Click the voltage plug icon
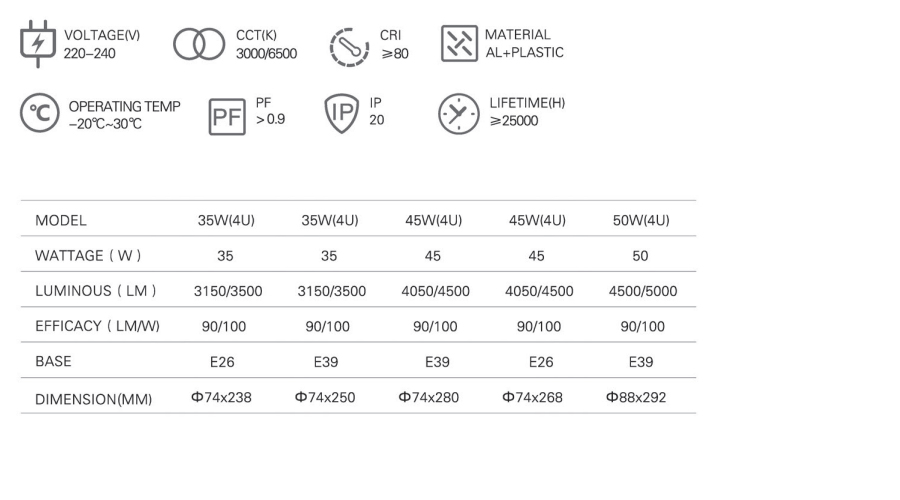Screen dimensions: 900x500 click(x=39, y=45)
